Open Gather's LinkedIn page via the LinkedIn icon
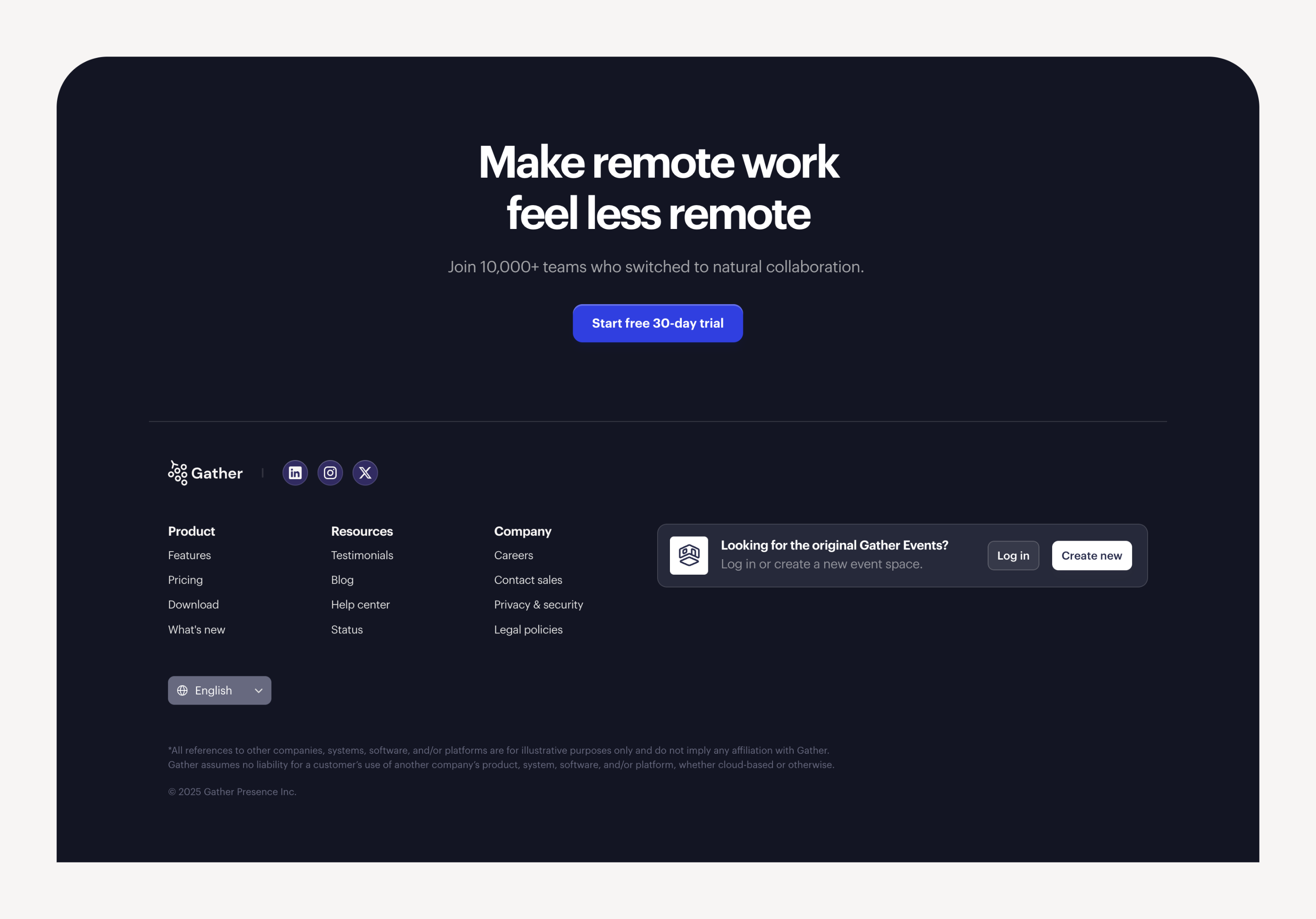Screen dimensions: 1316x919 click(295, 473)
